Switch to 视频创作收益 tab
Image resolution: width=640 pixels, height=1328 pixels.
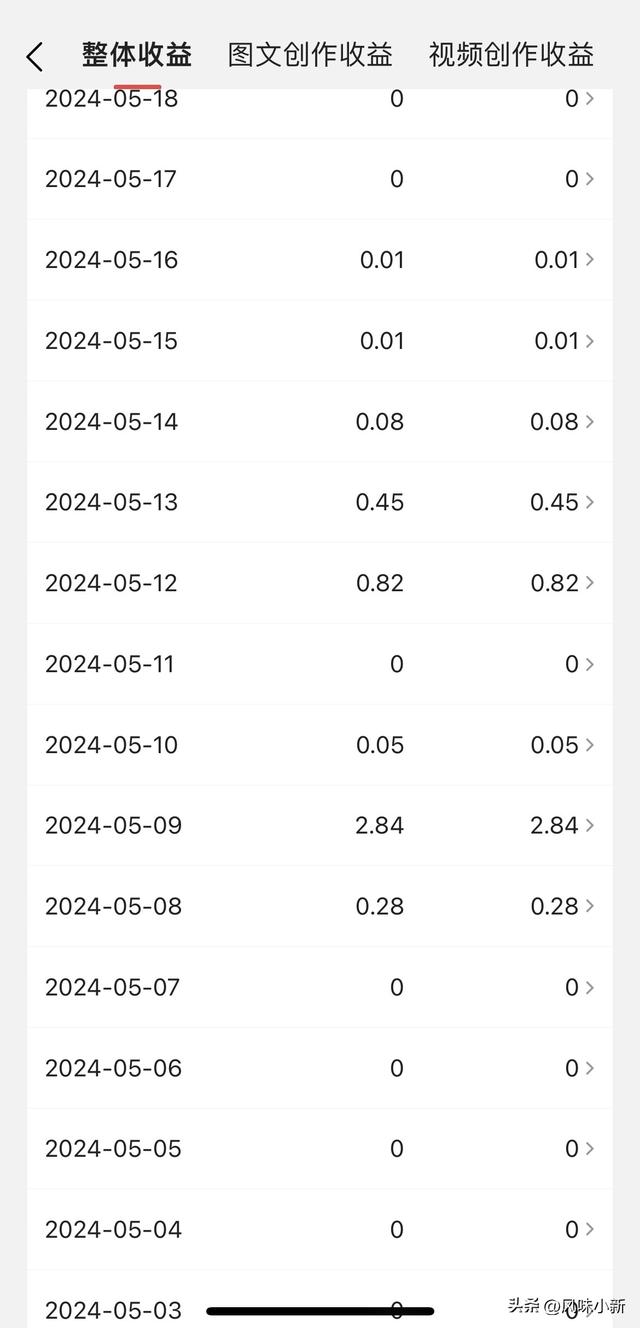(x=511, y=54)
